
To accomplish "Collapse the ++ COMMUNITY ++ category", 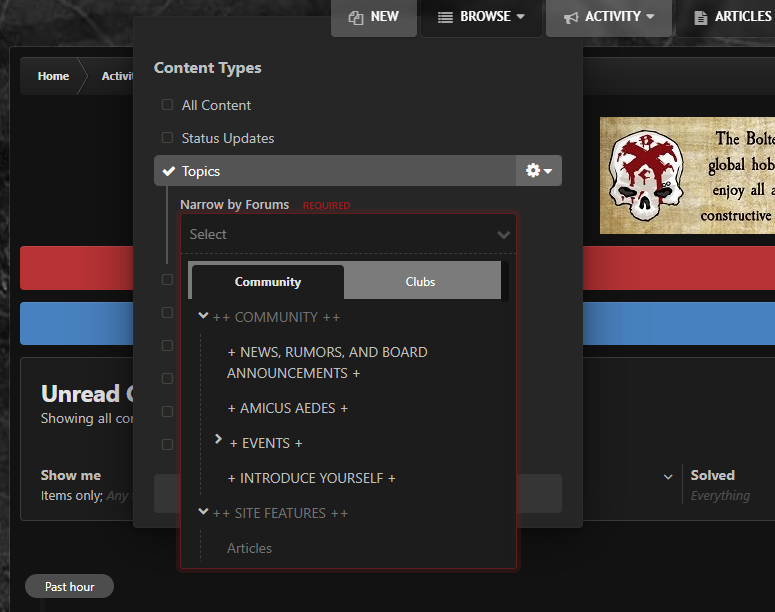I will pyautogui.click(x=203, y=315).
